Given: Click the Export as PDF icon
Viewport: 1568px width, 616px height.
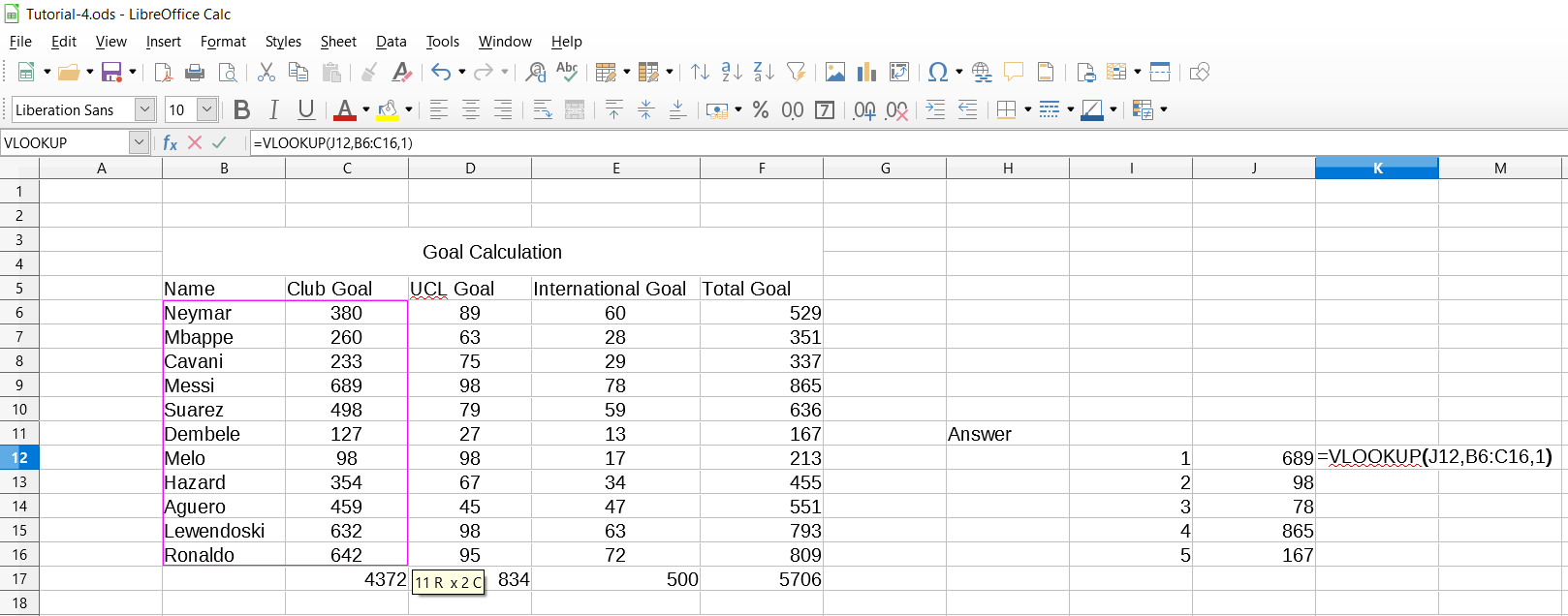Looking at the screenshot, I should point(164,73).
